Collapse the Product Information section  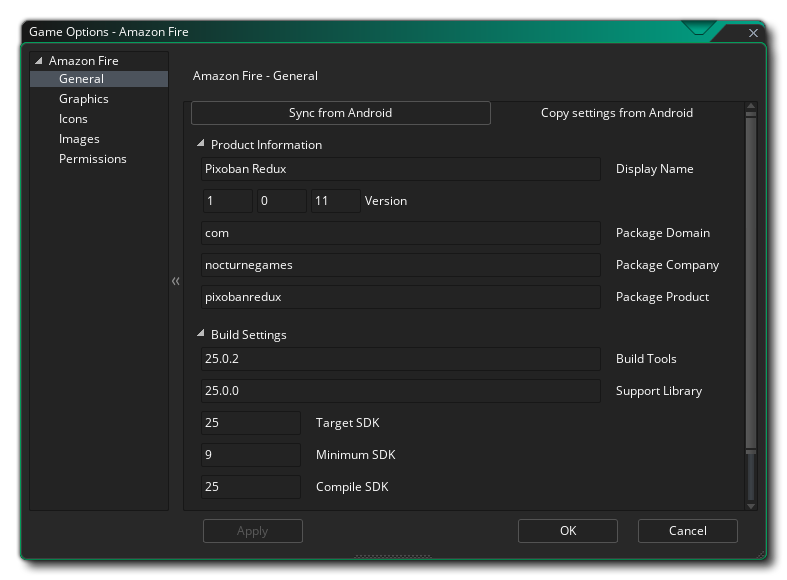pos(200,143)
